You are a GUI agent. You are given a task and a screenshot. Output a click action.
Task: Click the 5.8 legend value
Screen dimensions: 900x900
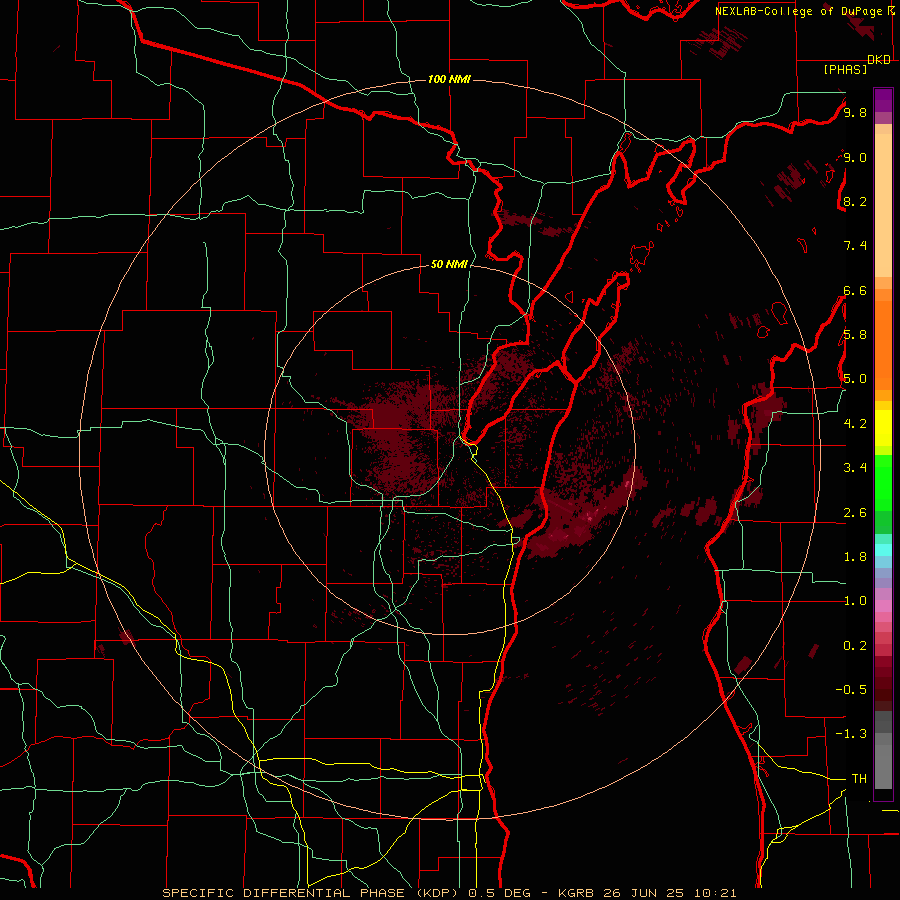(855, 335)
